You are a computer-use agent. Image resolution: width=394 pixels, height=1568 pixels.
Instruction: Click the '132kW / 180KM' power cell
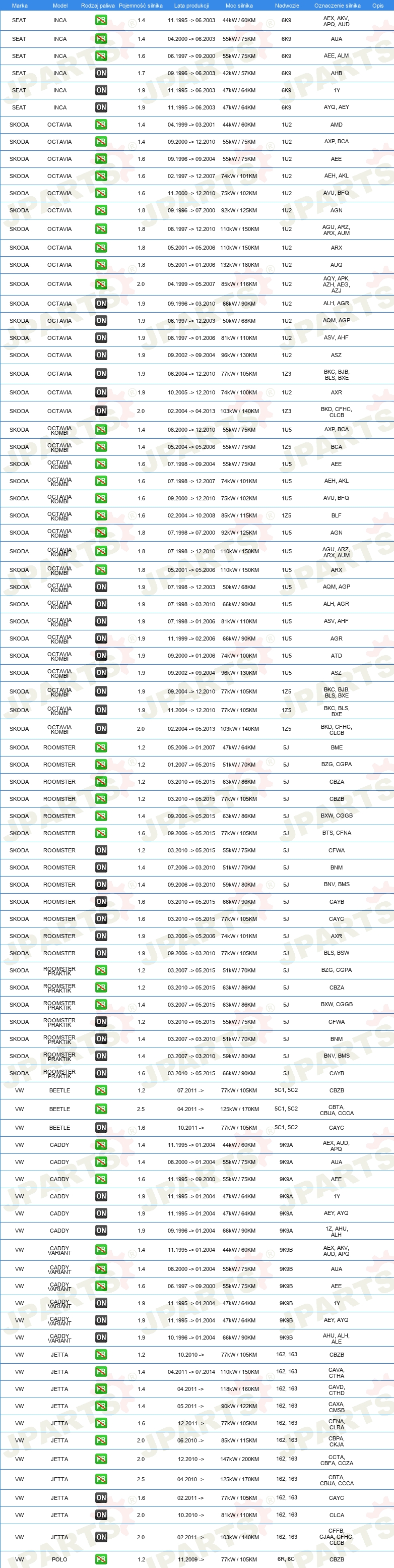239,265
